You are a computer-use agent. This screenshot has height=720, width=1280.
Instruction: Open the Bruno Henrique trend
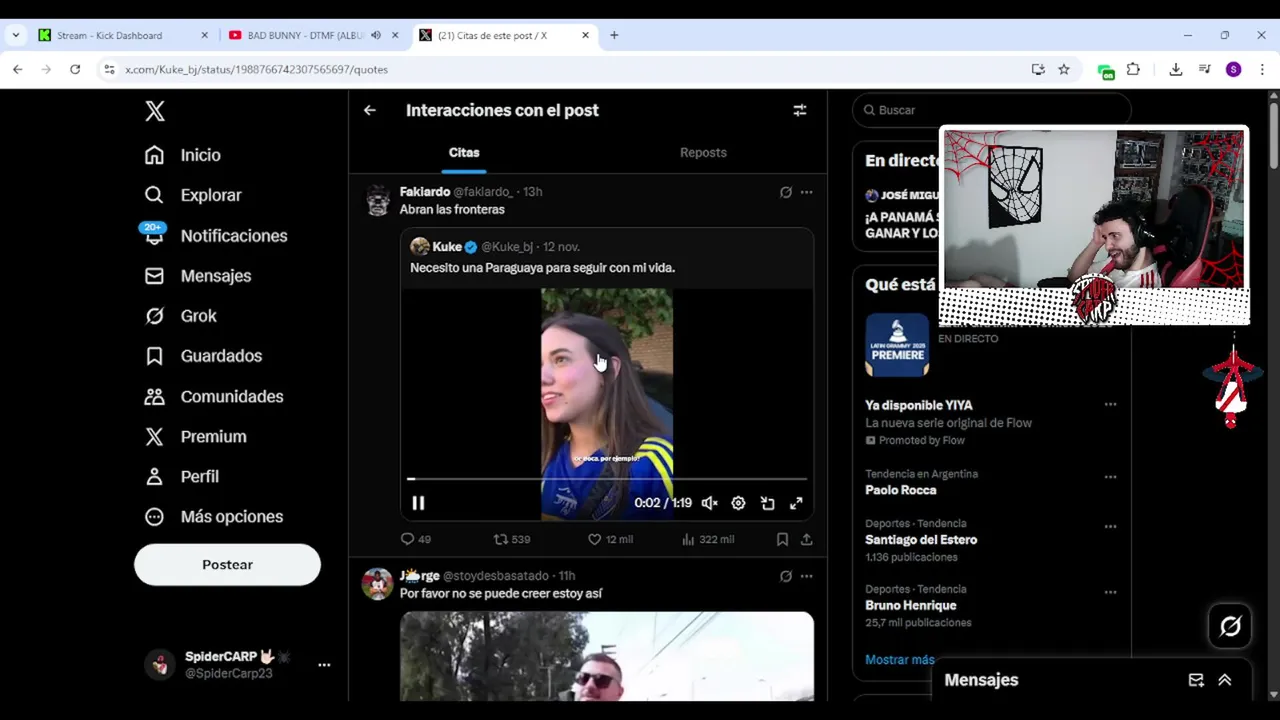(x=910, y=606)
